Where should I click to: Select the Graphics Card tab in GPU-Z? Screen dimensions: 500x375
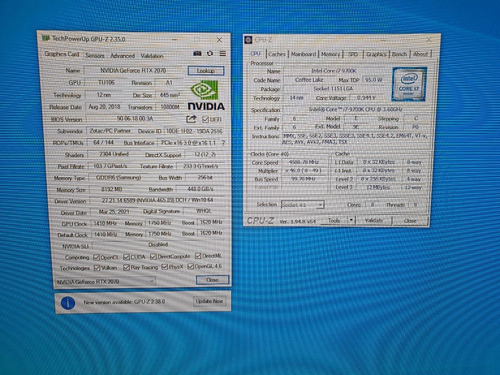coord(62,54)
